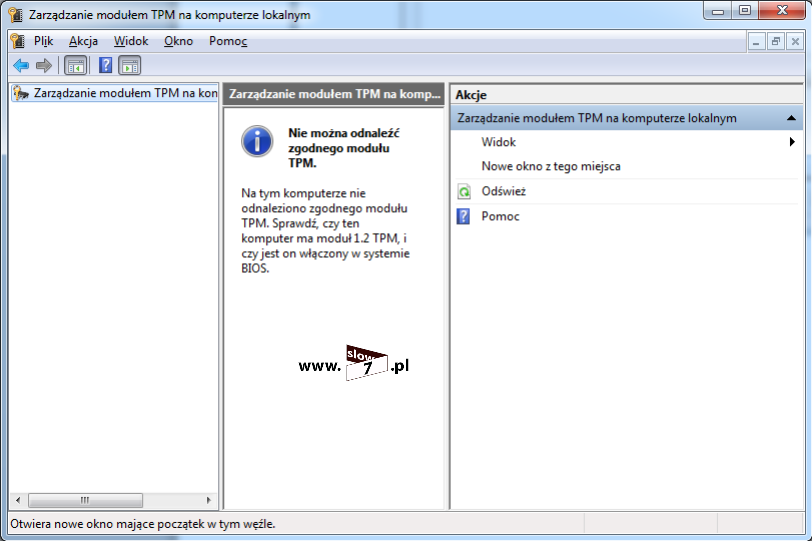Restore the inner MDI child window
Screen dimensions: 812x541
[x=775, y=41]
